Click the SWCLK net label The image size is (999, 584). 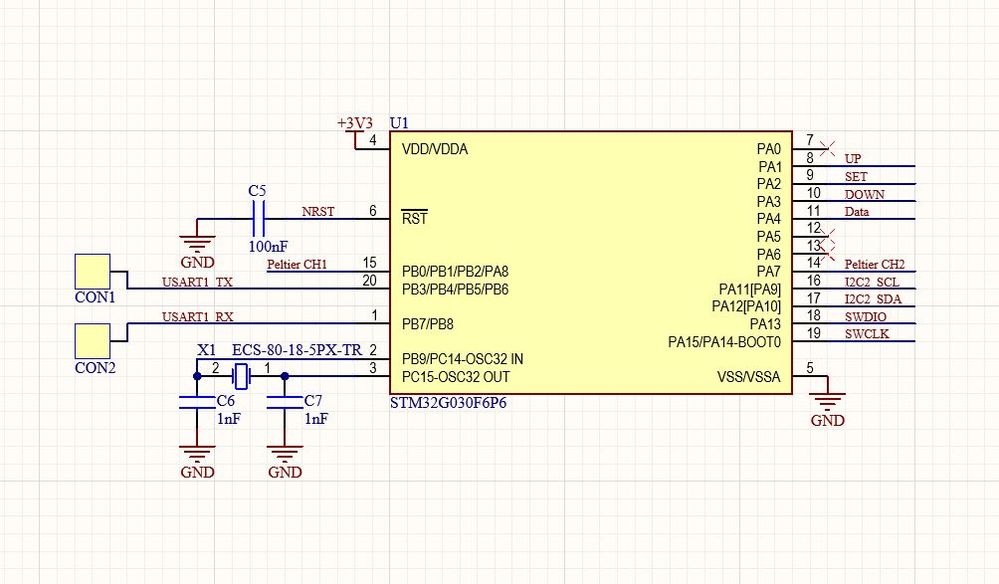pos(867,334)
